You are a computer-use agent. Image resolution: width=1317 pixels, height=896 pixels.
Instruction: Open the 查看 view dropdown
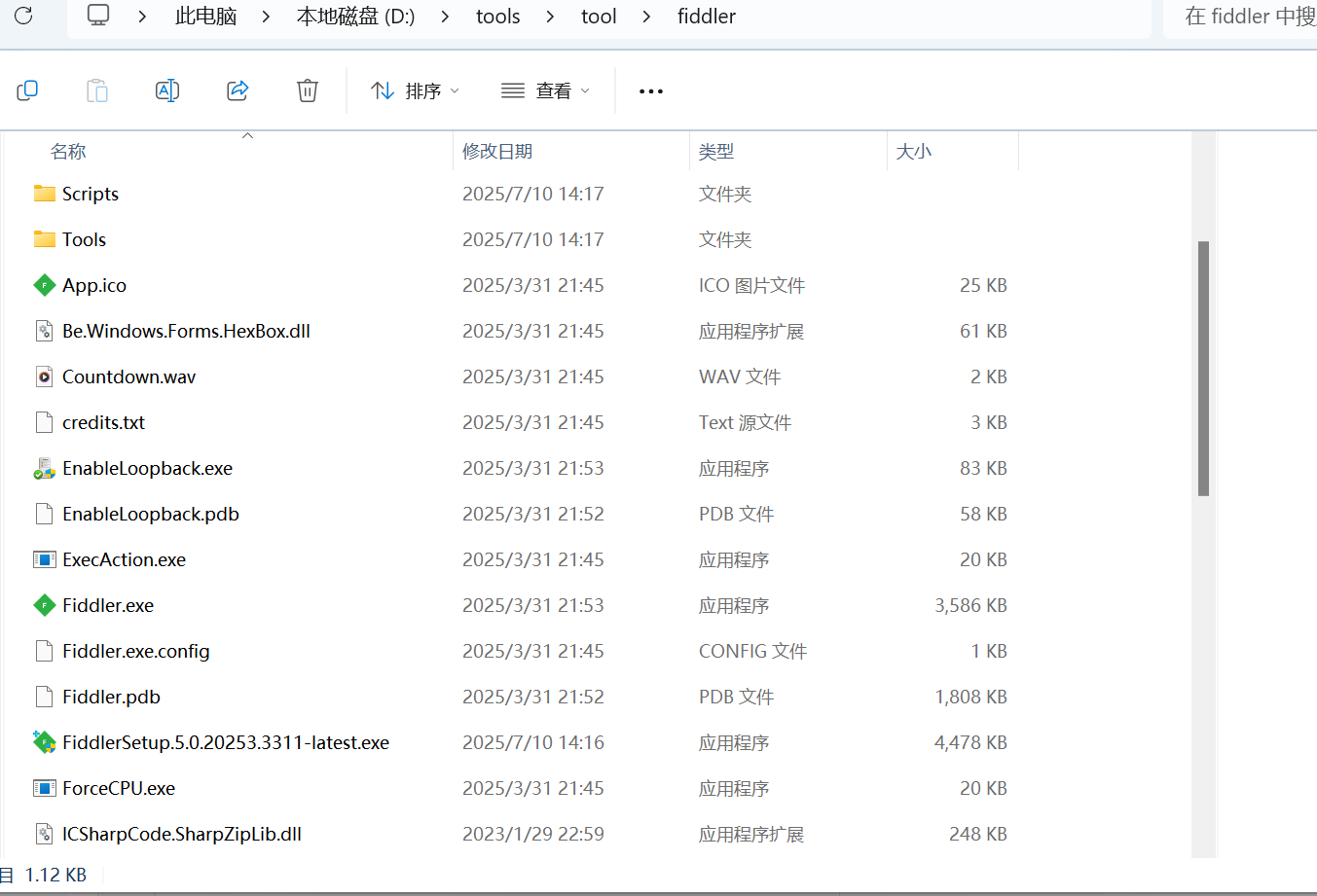(545, 91)
